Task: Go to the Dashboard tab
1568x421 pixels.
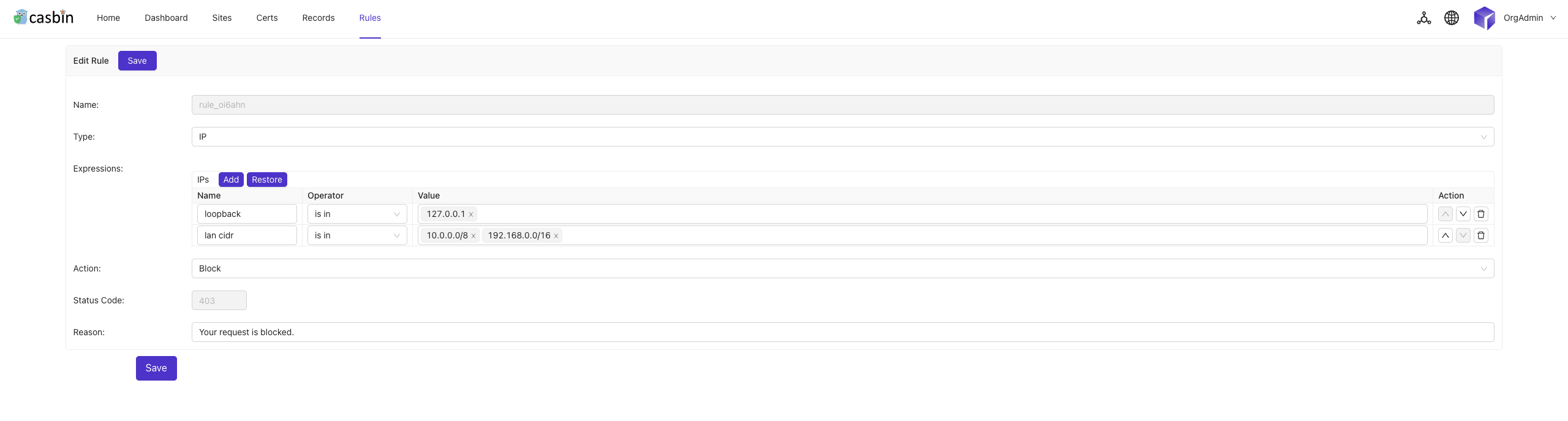Action: [x=166, y=18]
